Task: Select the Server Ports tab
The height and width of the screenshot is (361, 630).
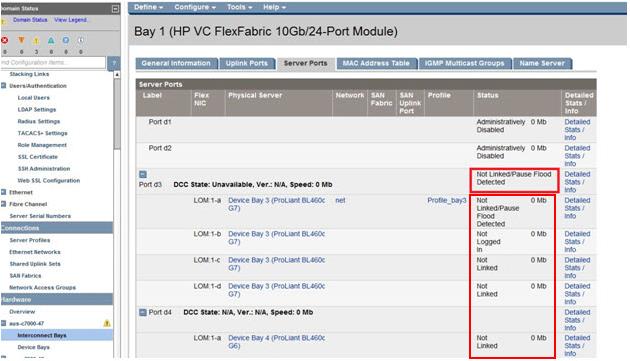Action: (305, 64)
